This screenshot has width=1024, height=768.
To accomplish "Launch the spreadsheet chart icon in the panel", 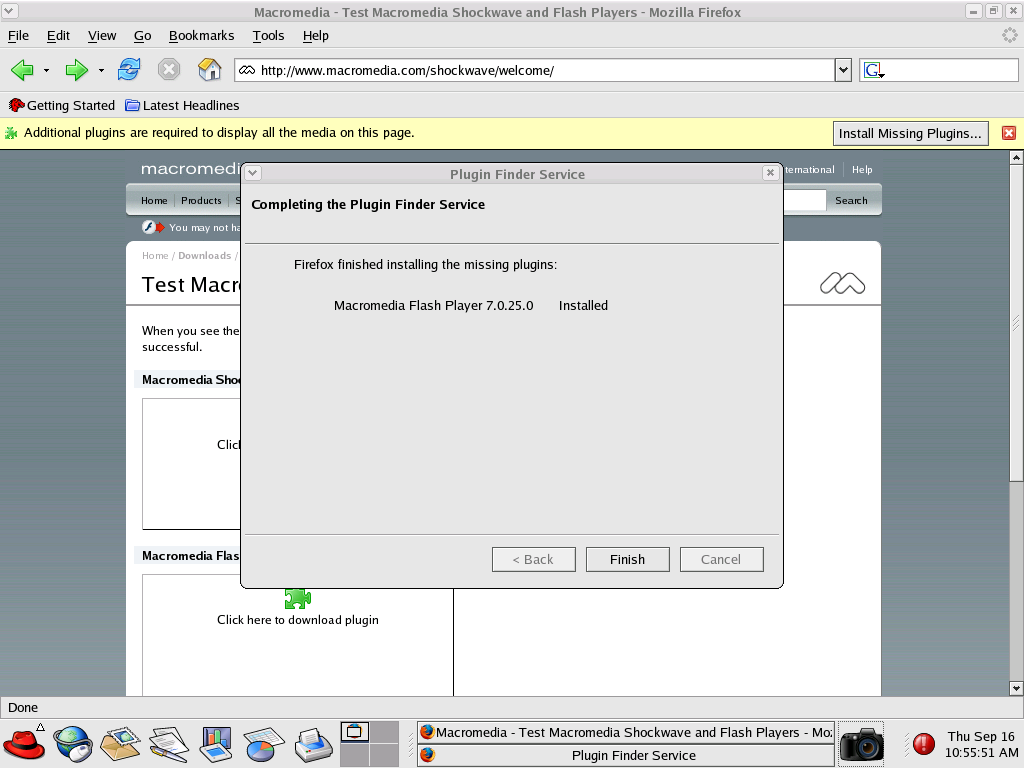I will 264,744.
